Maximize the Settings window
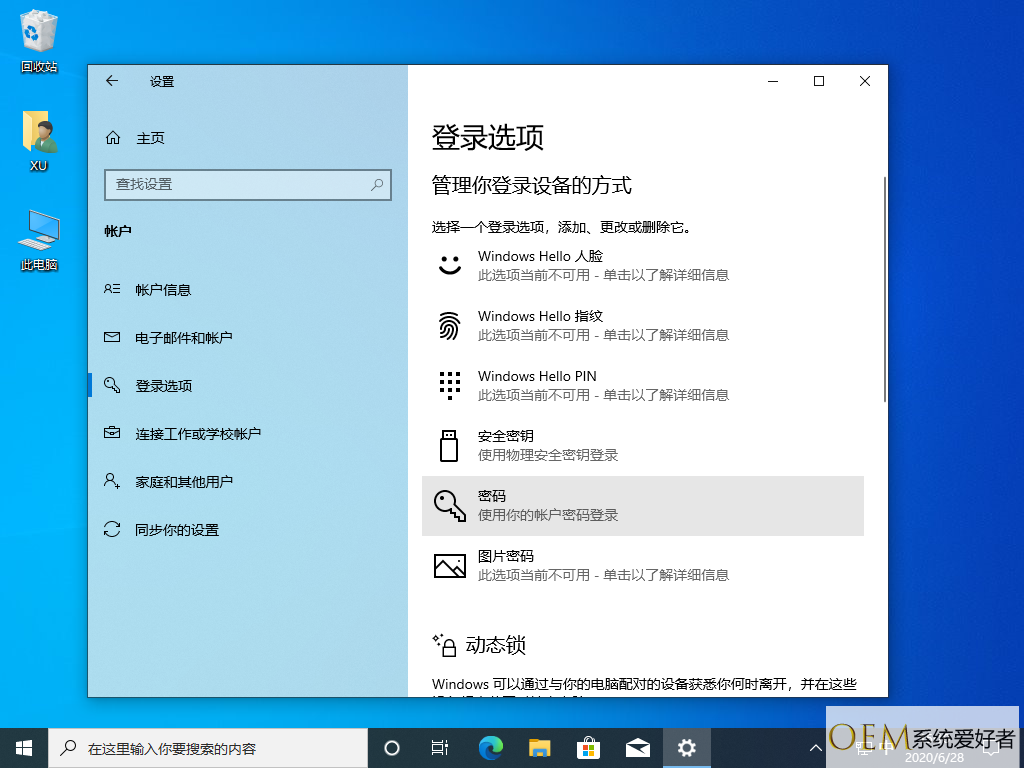 (819, 81)
